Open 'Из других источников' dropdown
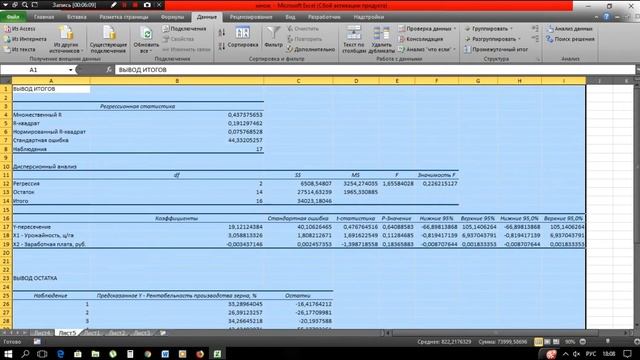The width and height of the screenshot is (640, 360). pyautogui.click(x=66, y=40)
